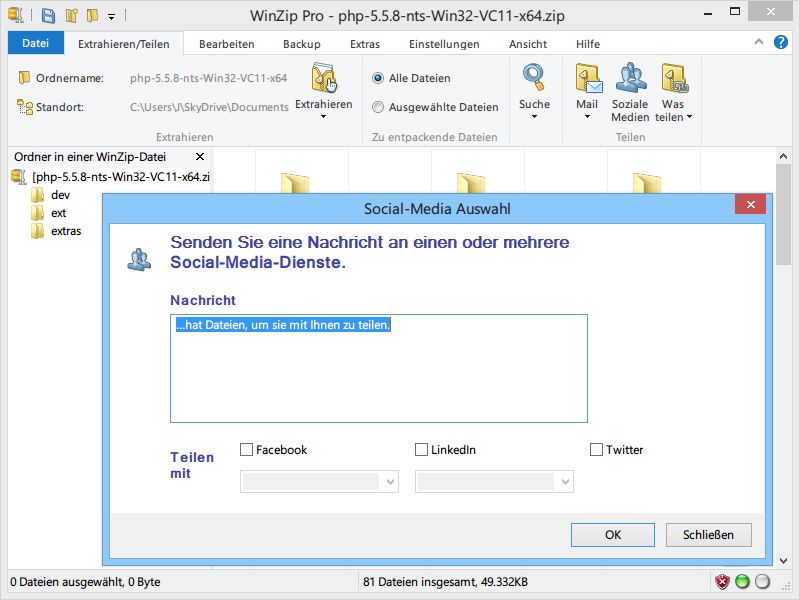
Task: Close the Ordner in einer WinZip-Datei pane
Action: click(200, 157)
